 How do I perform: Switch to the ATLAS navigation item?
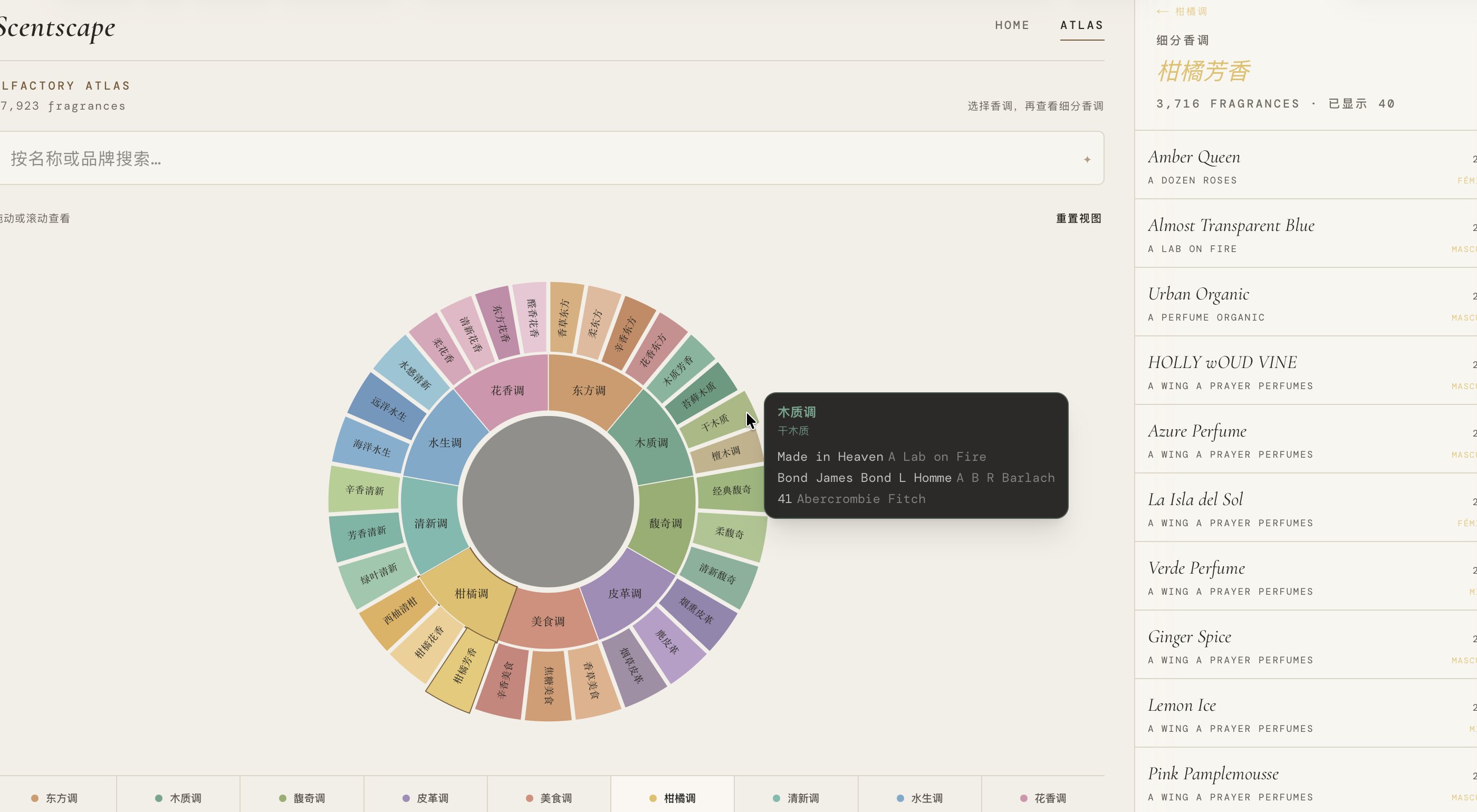coord(1082,25)
